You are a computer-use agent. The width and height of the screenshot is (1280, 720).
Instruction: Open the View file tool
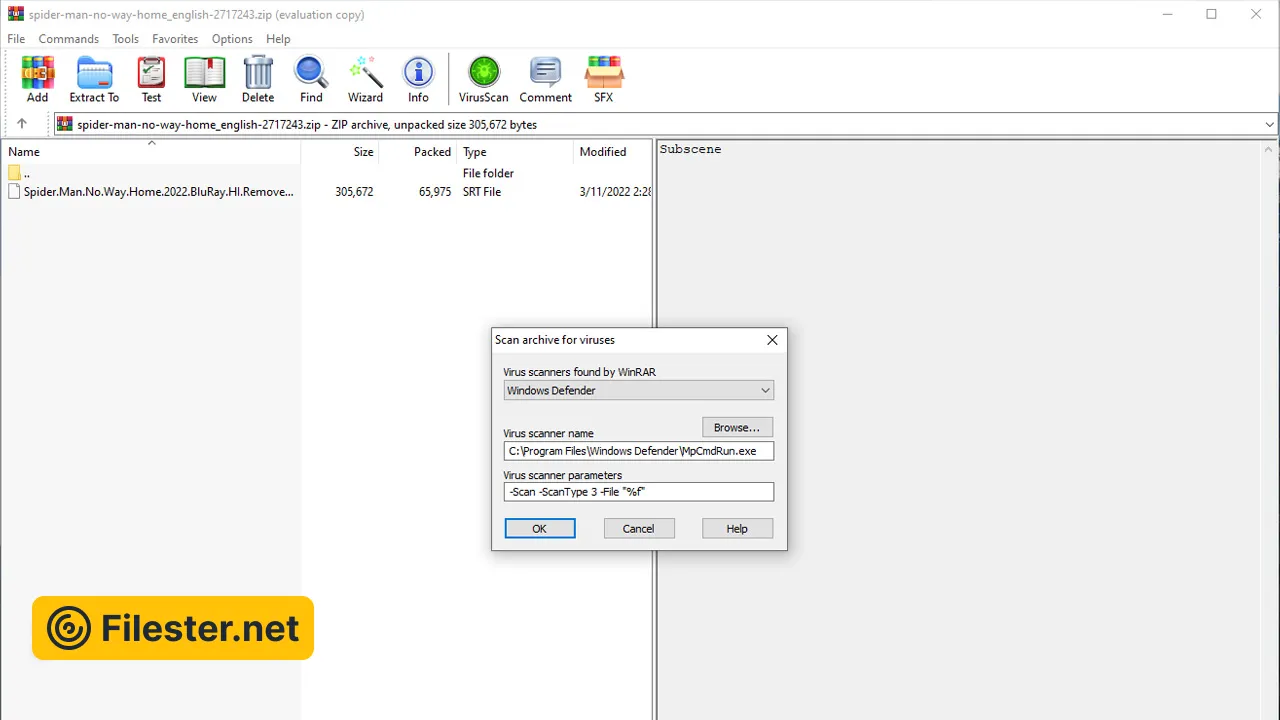(204, 79)
